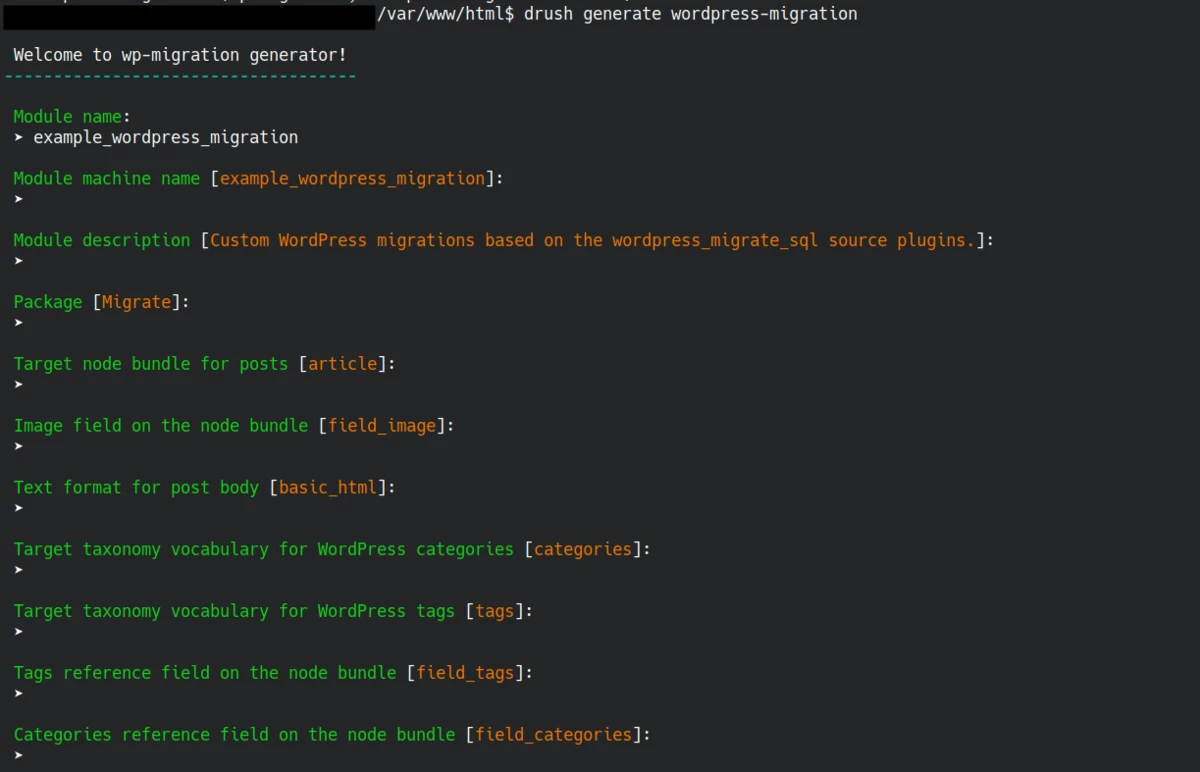
Task: Click 'Categories reference field on the node bundle' prompt
Action: point(234,735)
